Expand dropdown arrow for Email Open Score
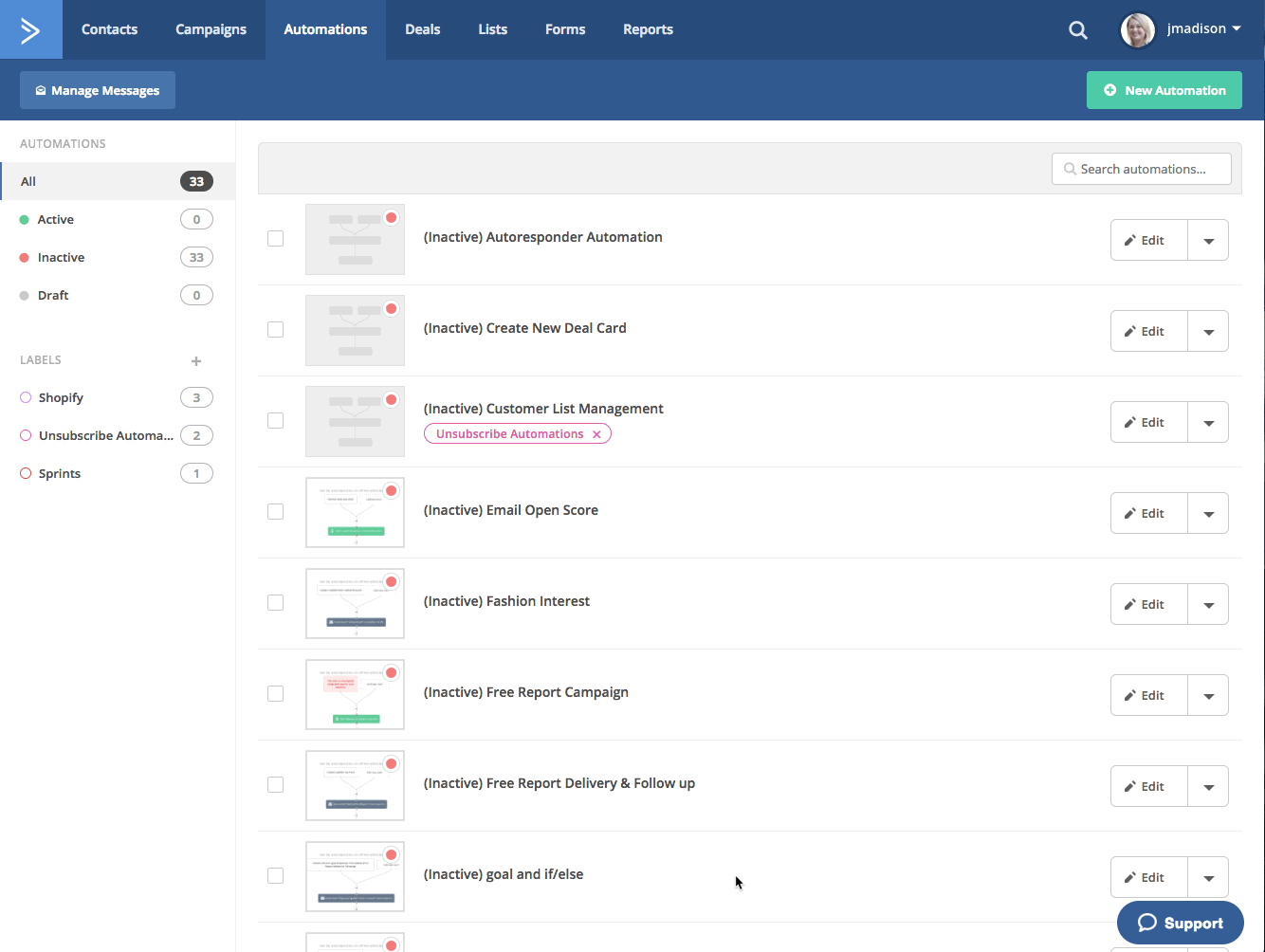The width and height of the screenshot is (1265, 952). tap(1208, 513)
